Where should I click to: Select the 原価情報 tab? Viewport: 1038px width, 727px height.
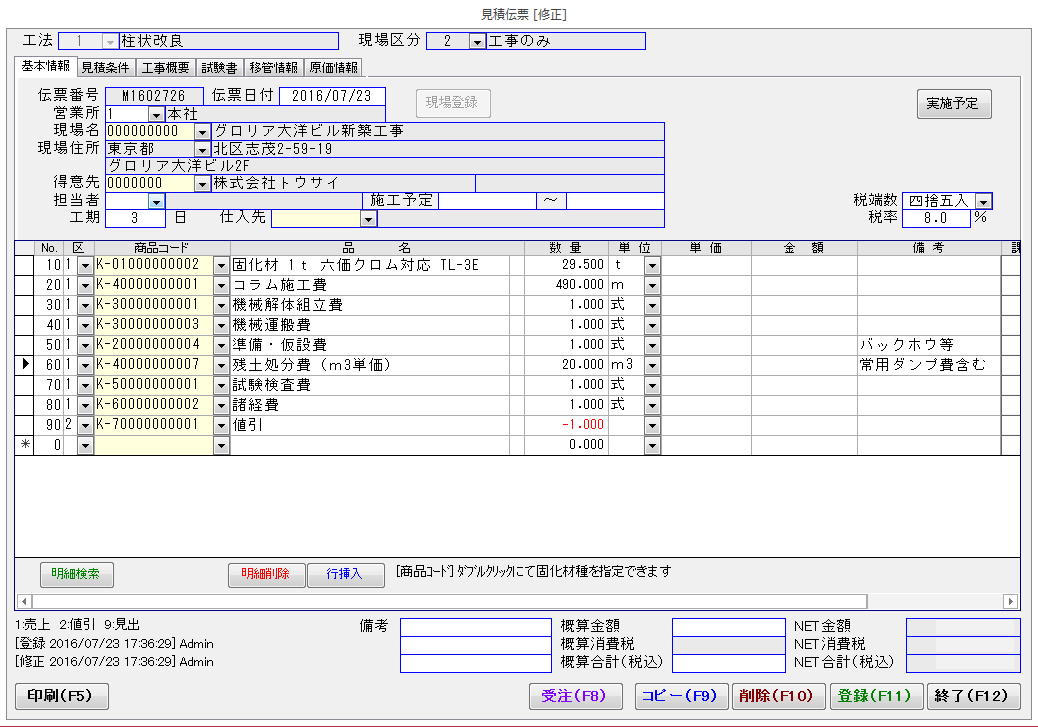click(x=332, y=68)
